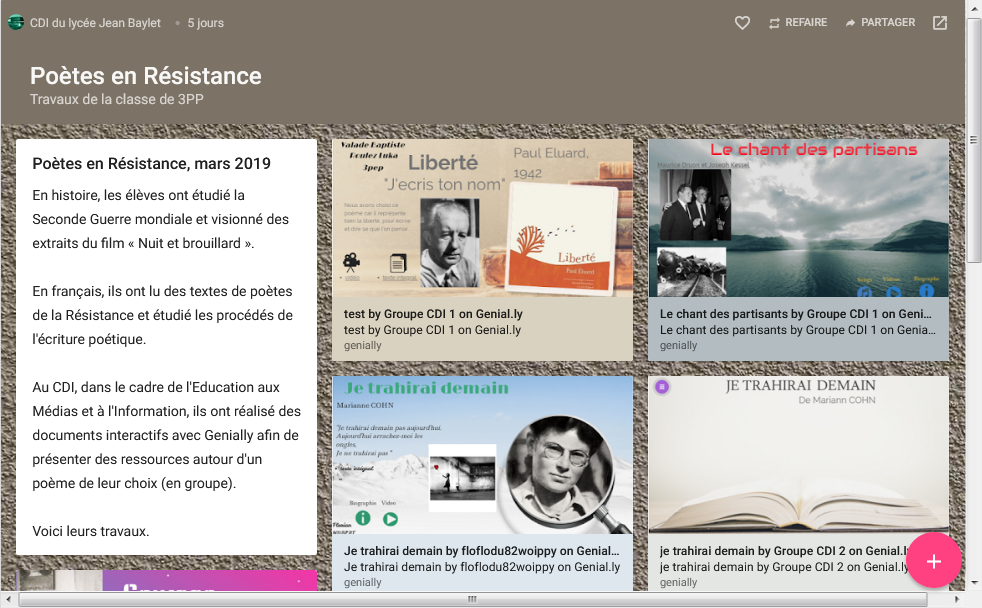Open padlet in external window icon
The height and width of the screenshot is (608, 982).
(940, 23)
